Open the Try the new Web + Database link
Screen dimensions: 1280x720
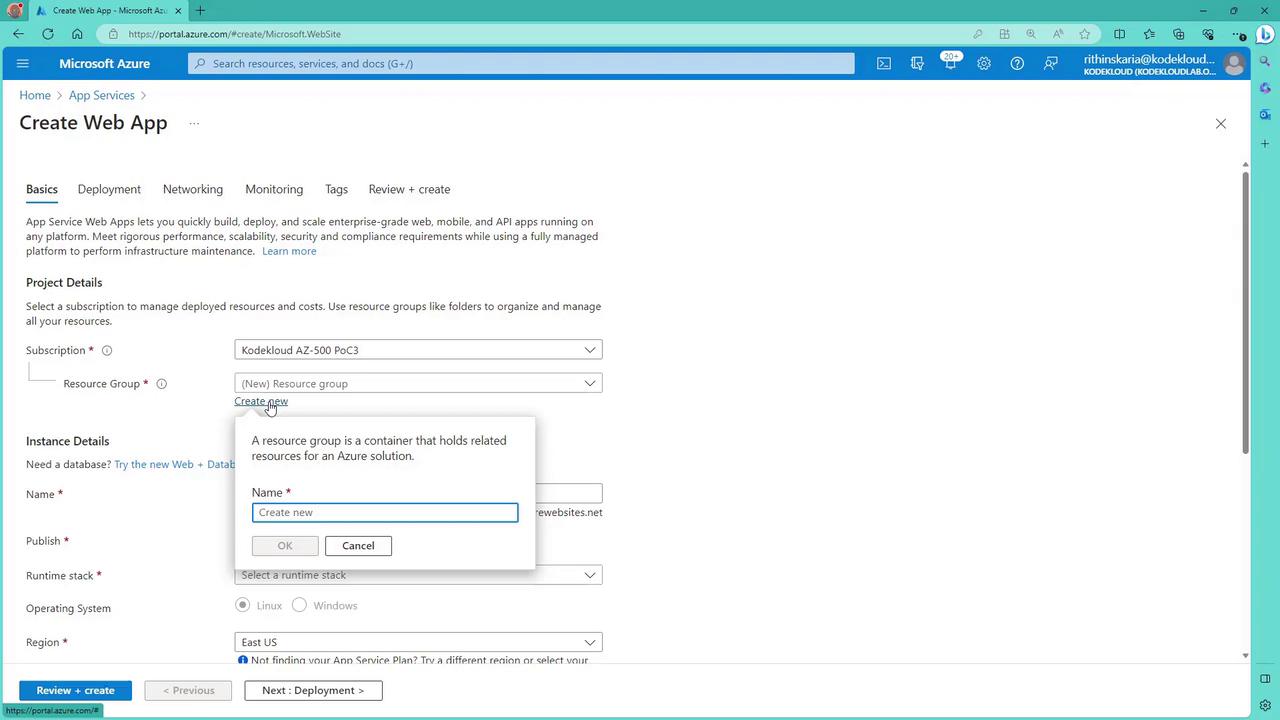point(175,464)
